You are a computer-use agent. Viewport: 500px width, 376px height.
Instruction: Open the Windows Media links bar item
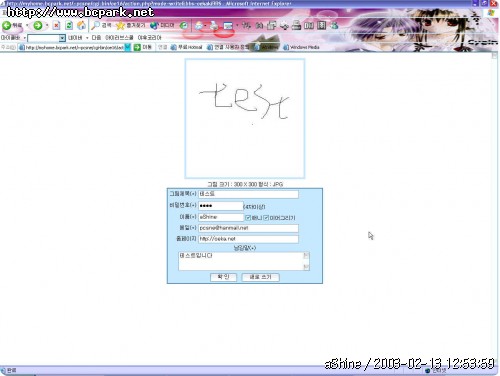coord(301,47)
